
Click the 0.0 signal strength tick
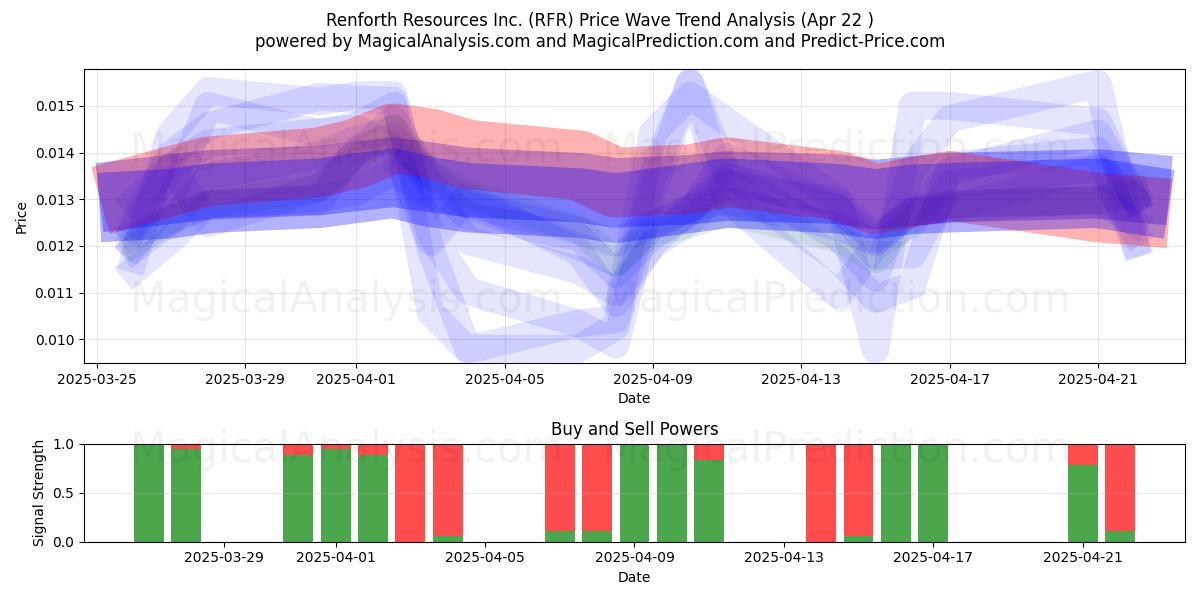pyautogui.click(x=66, y=542)
